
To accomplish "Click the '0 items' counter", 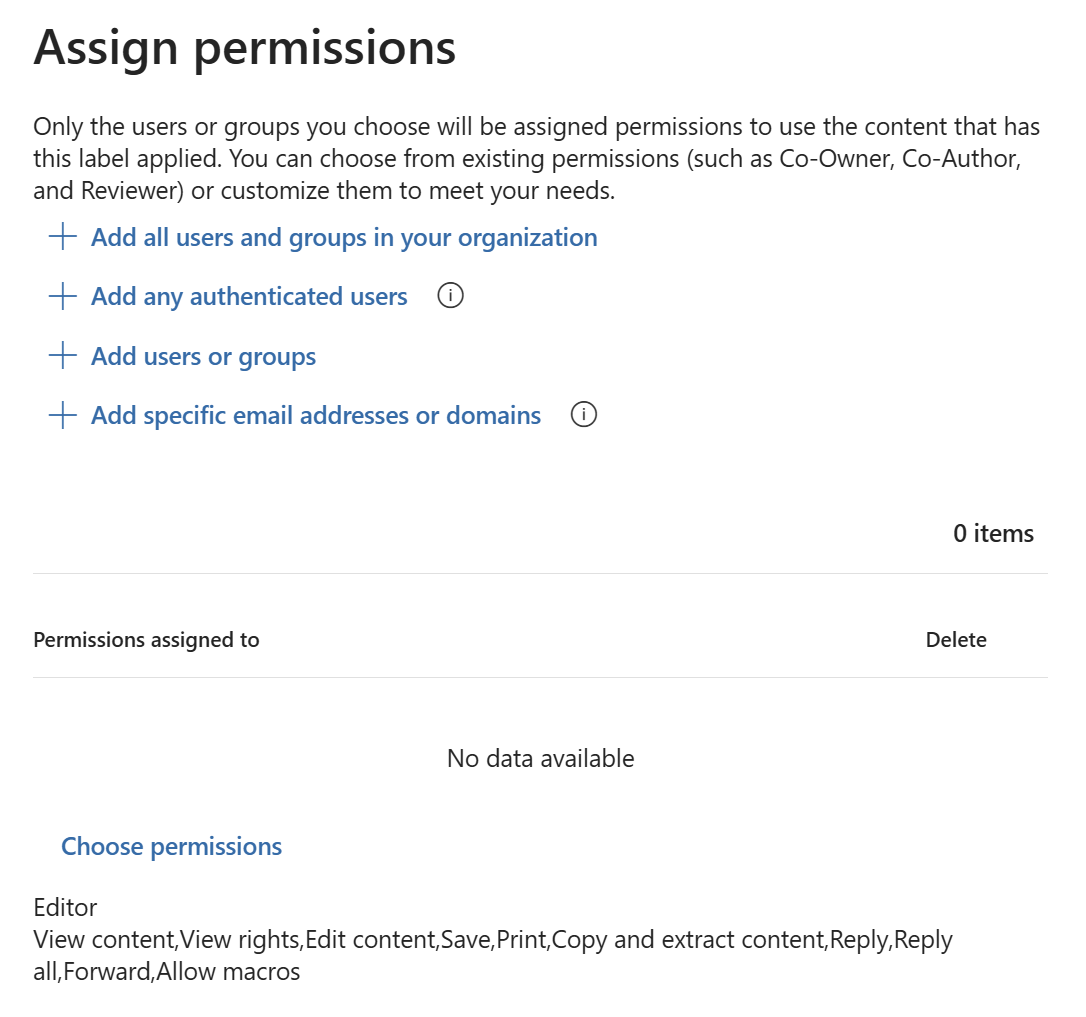I will coord(993,533).
